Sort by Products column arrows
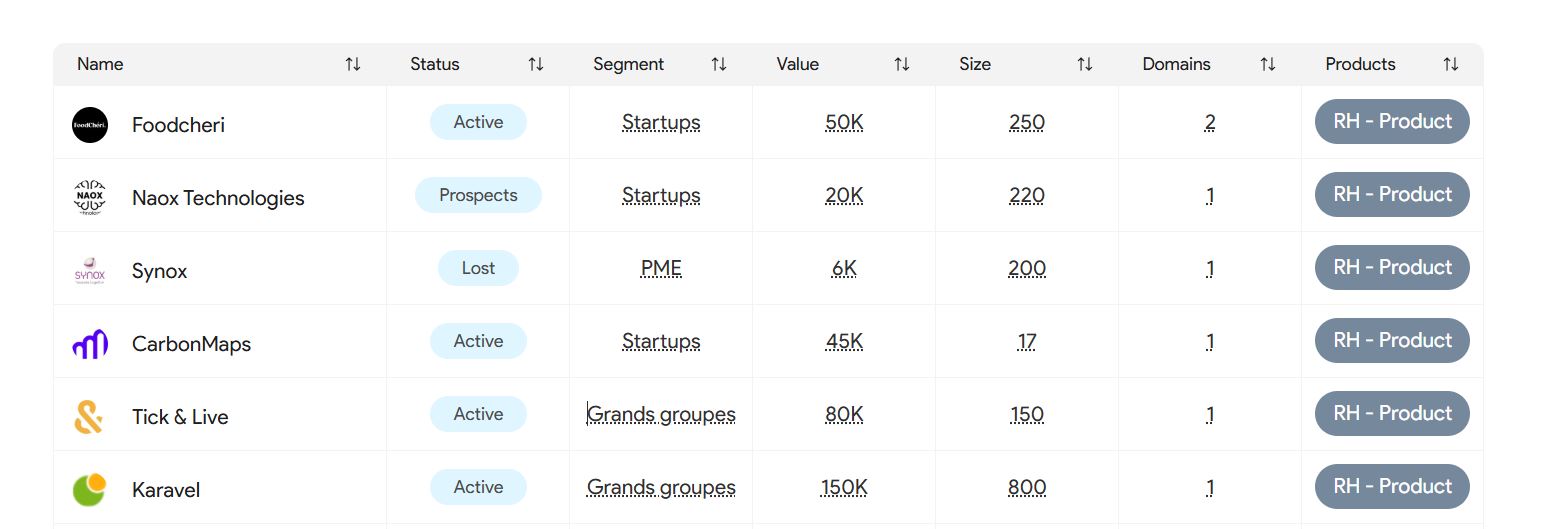This screenshot has height=529, width=1557. click(x=1451, y=64)
